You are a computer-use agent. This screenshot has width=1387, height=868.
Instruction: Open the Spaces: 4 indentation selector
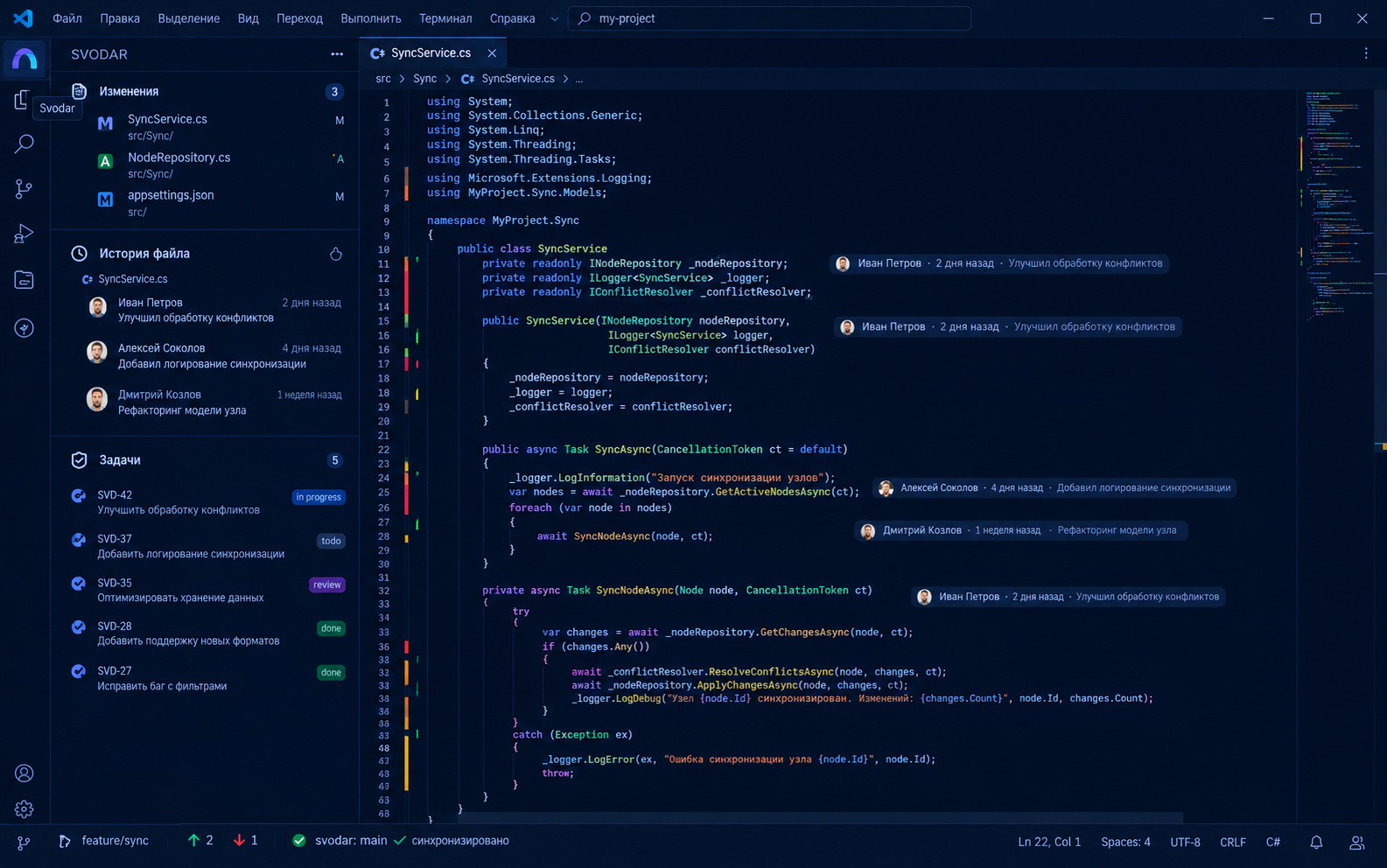click(x=1125, y=842)
